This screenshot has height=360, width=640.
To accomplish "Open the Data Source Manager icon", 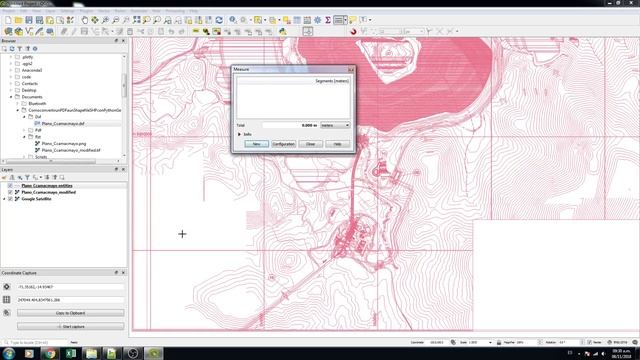I will point(8,31).
